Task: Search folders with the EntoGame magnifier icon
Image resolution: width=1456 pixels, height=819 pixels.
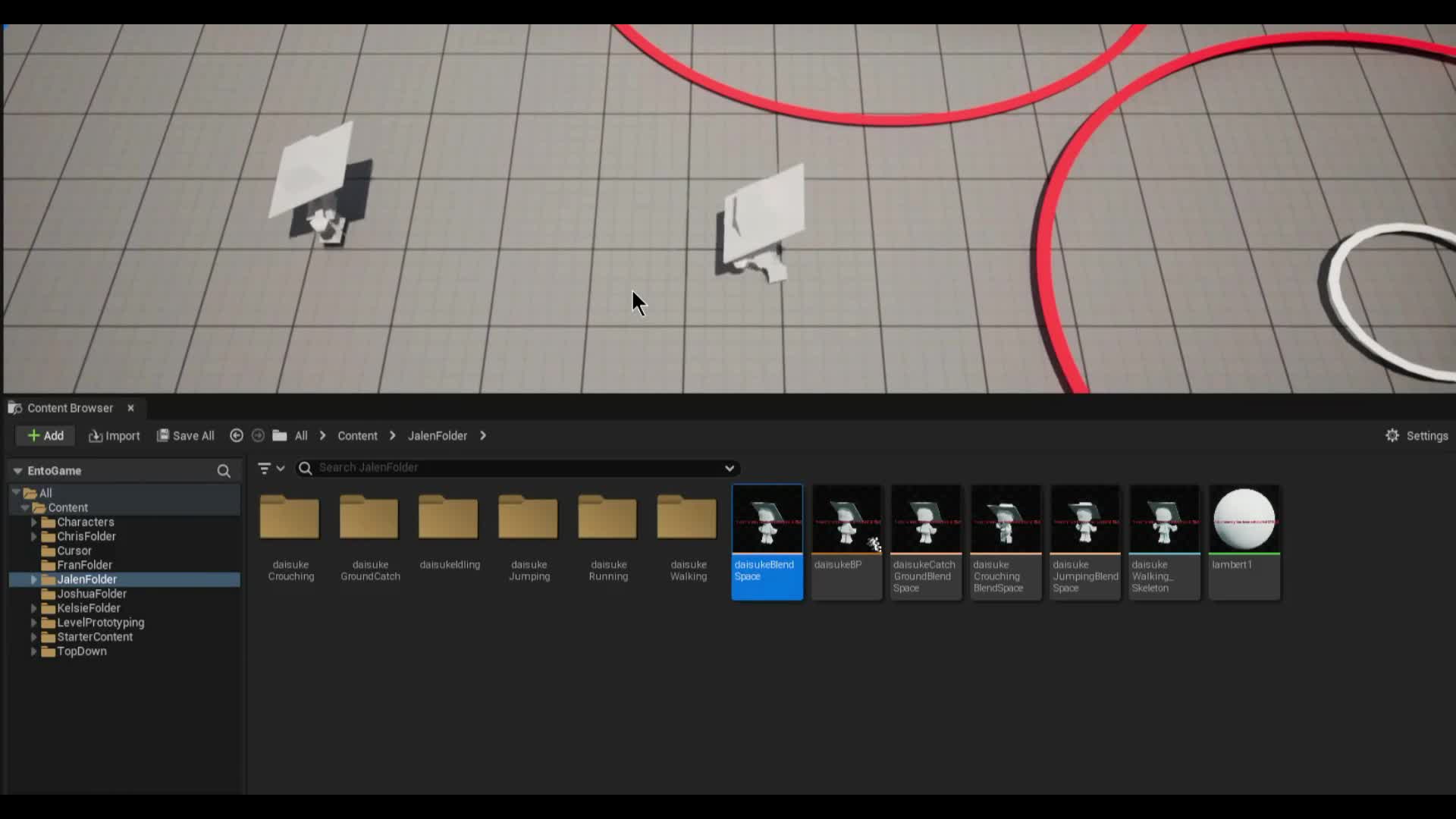Action: pyautogui.click(x=224, y=471)
